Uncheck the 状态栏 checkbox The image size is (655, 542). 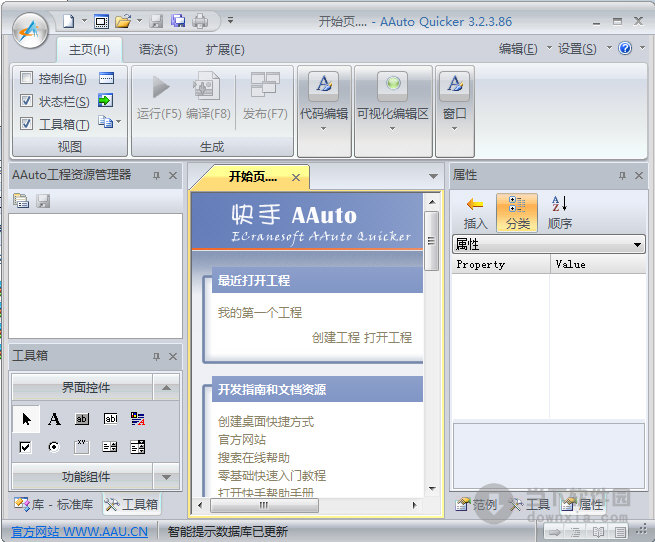point(26,100)
